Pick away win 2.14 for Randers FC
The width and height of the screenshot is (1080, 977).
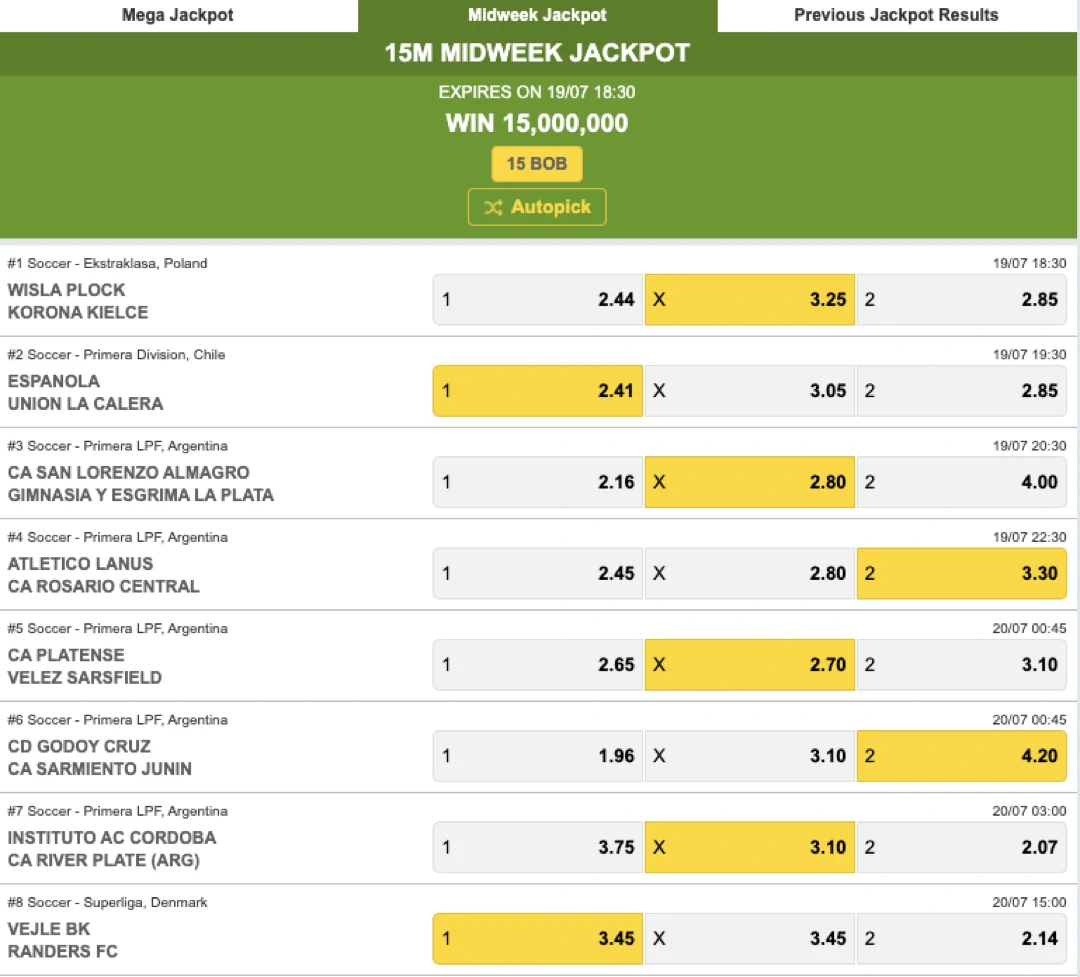(x=962, y=938)
